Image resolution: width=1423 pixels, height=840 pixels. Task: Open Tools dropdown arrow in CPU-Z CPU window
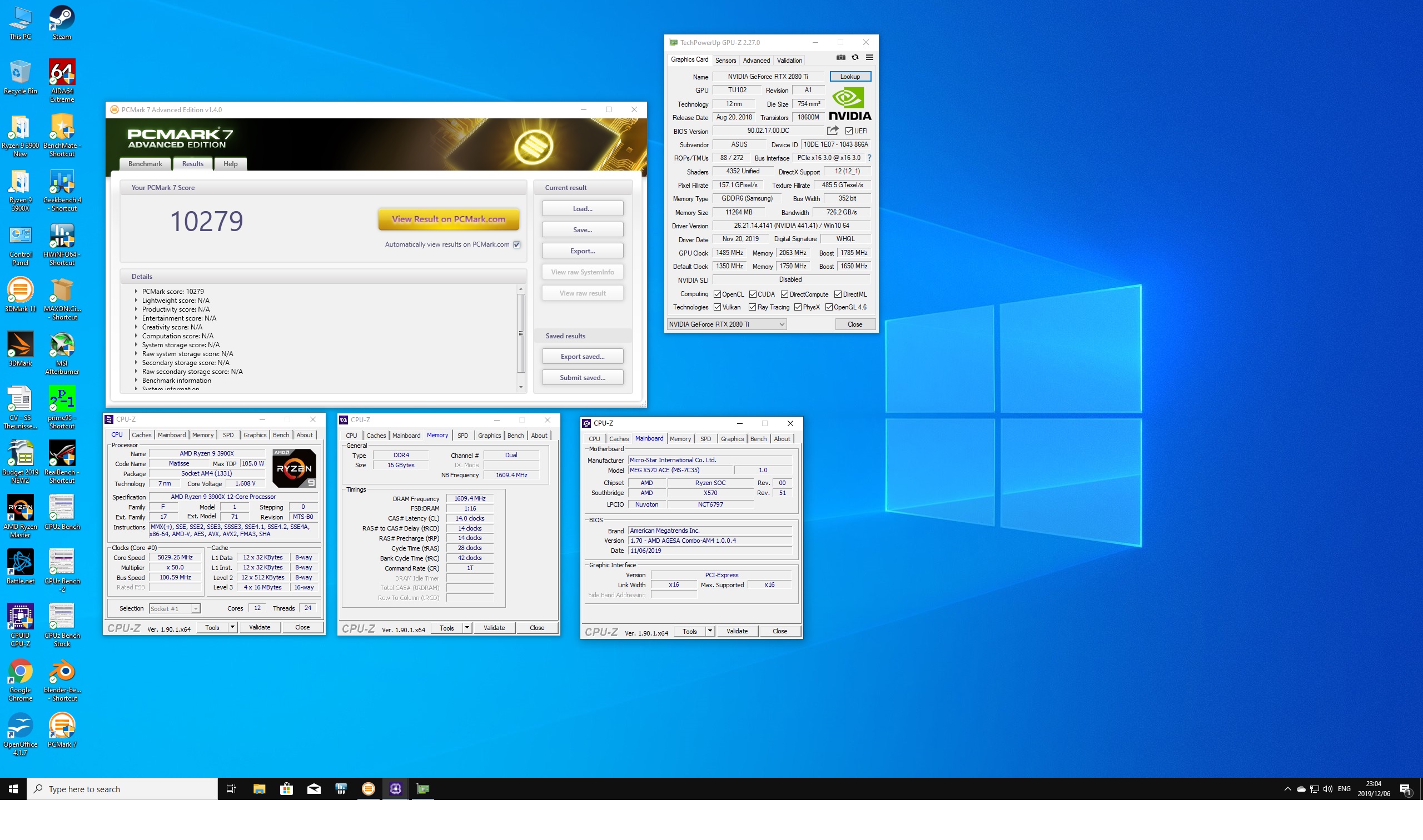(232, 627)
